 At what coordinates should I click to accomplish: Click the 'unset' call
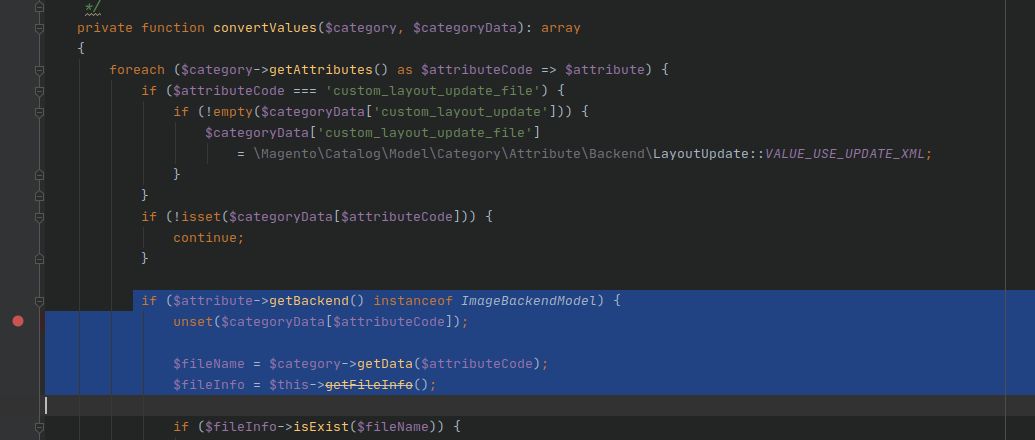coord(193,322)
